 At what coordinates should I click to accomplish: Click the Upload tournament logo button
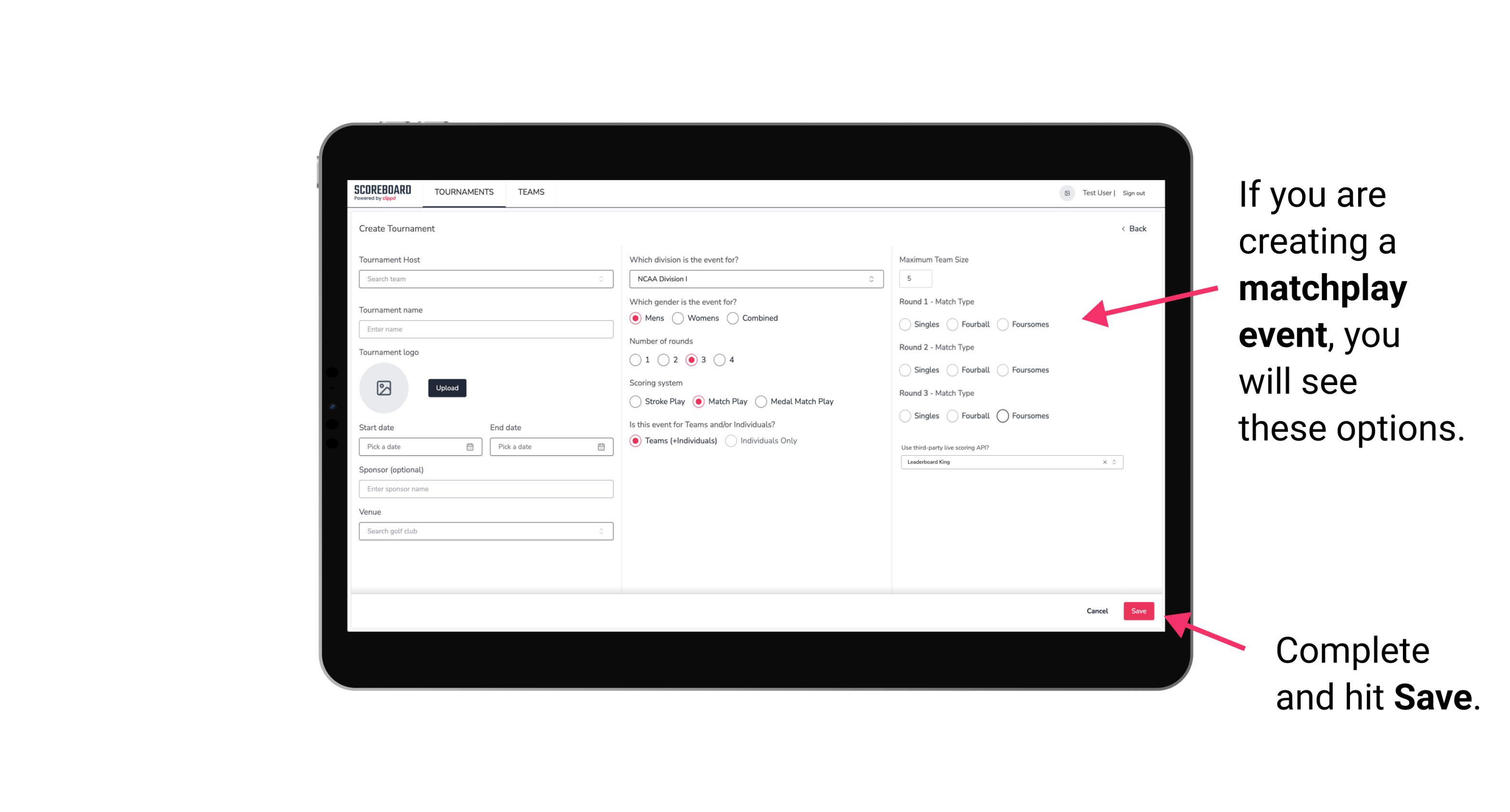[448, 388]
